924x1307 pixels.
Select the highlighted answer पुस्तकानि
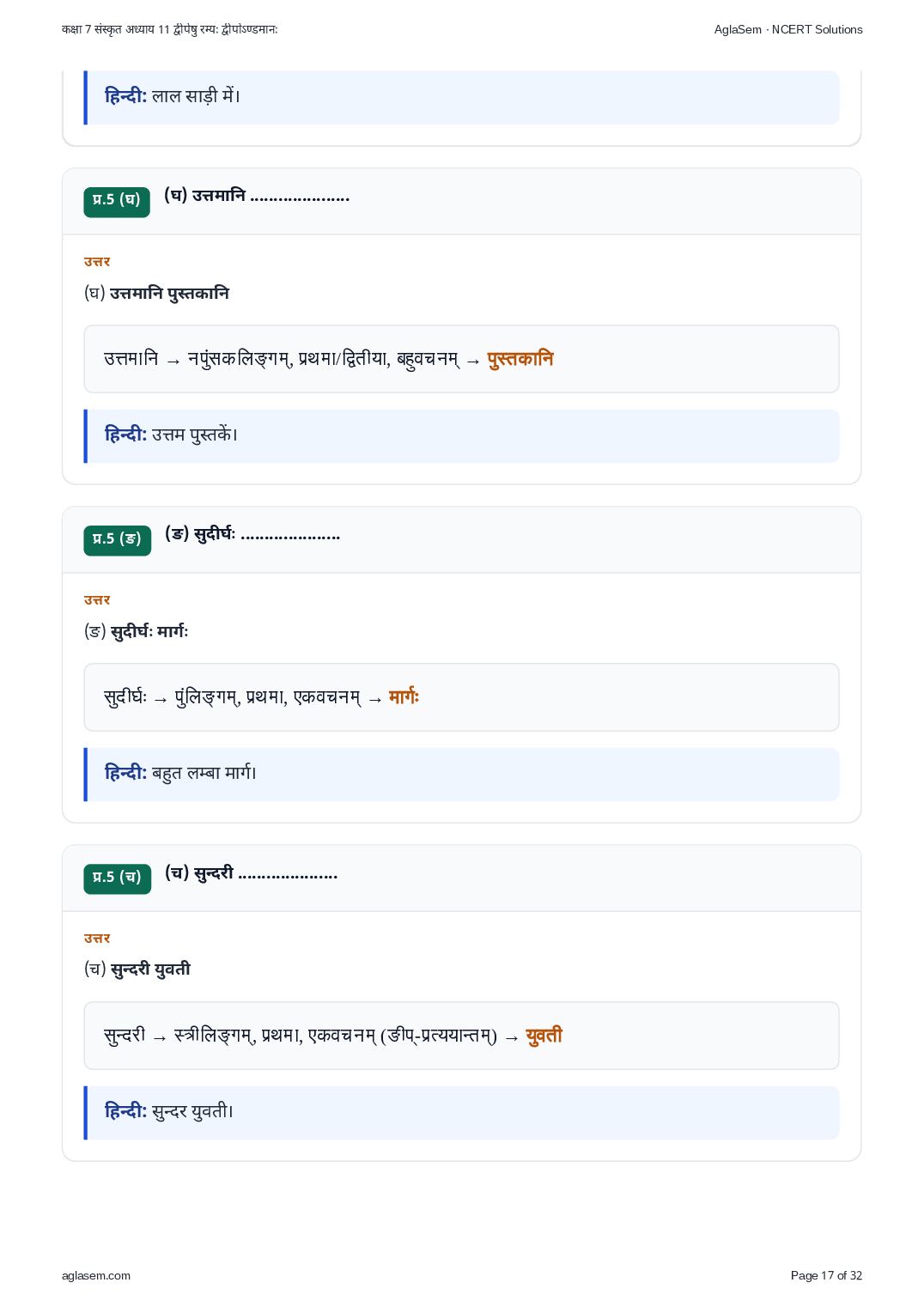click(x=520, y=359)
